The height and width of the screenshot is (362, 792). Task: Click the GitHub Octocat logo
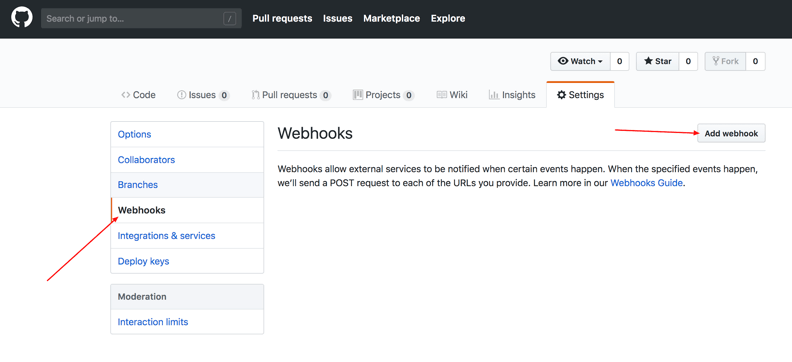(x=22, y=18)
